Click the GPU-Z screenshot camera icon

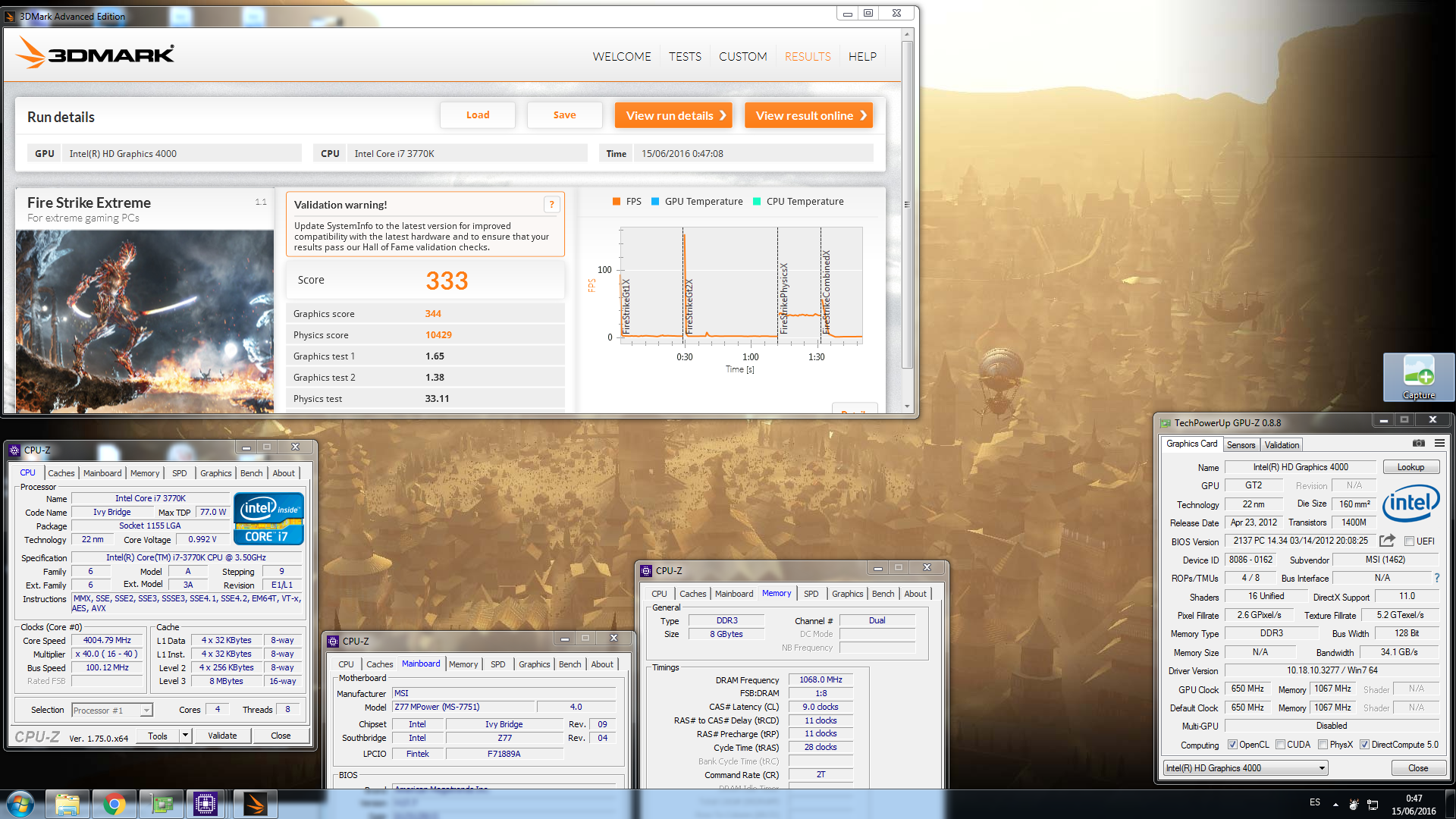[1418, 444]
